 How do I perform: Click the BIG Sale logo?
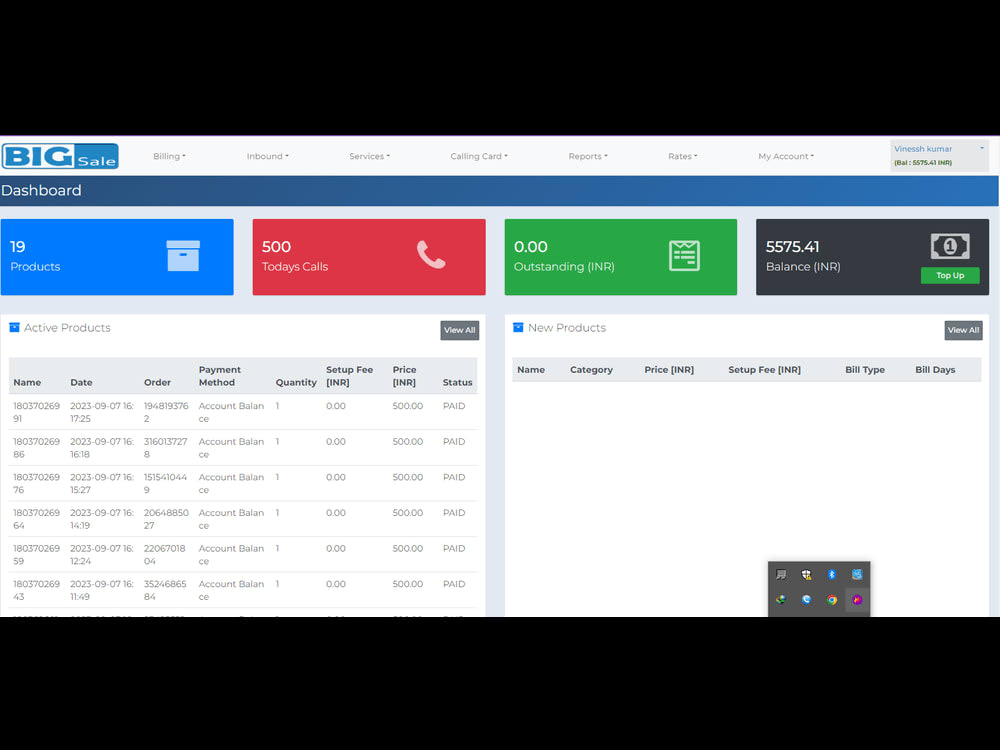pos(60,156)
